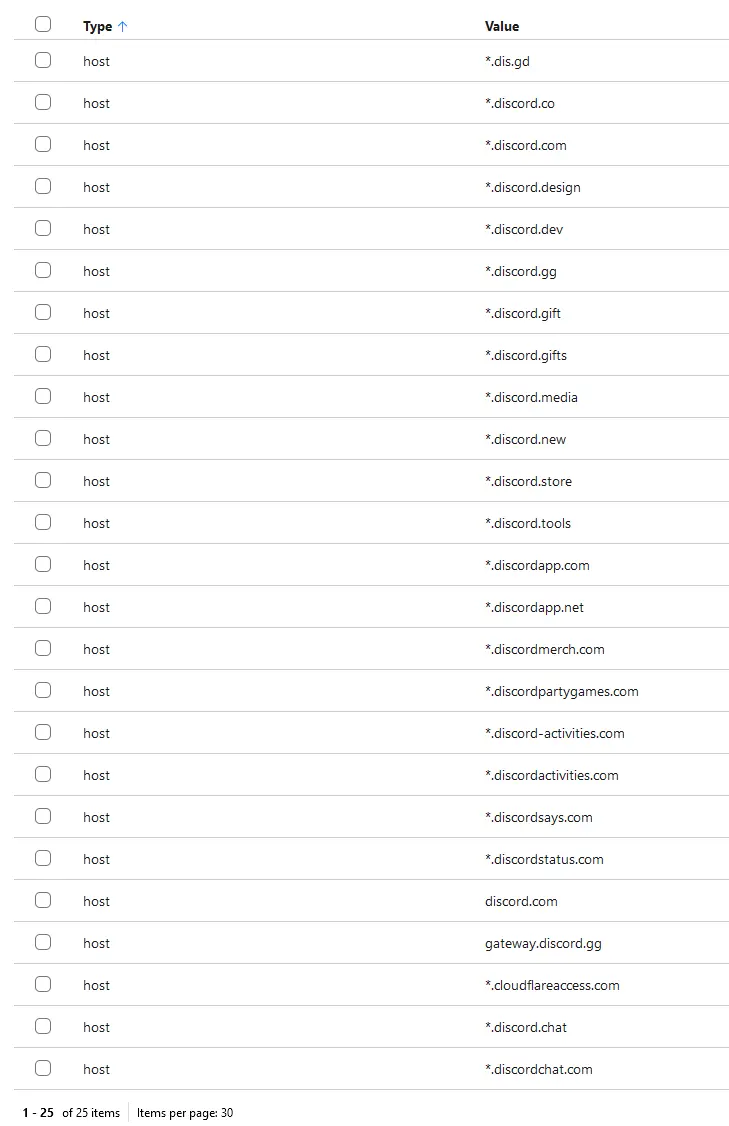This screenshot has height=1126, width=729.
Task: Check the box for *.dis.gd row
Action: [43, 60]
